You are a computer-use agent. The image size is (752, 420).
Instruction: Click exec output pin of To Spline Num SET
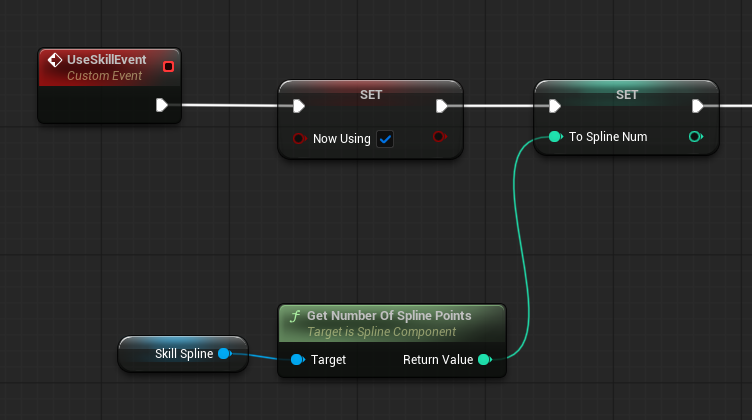tap(698, 106)
